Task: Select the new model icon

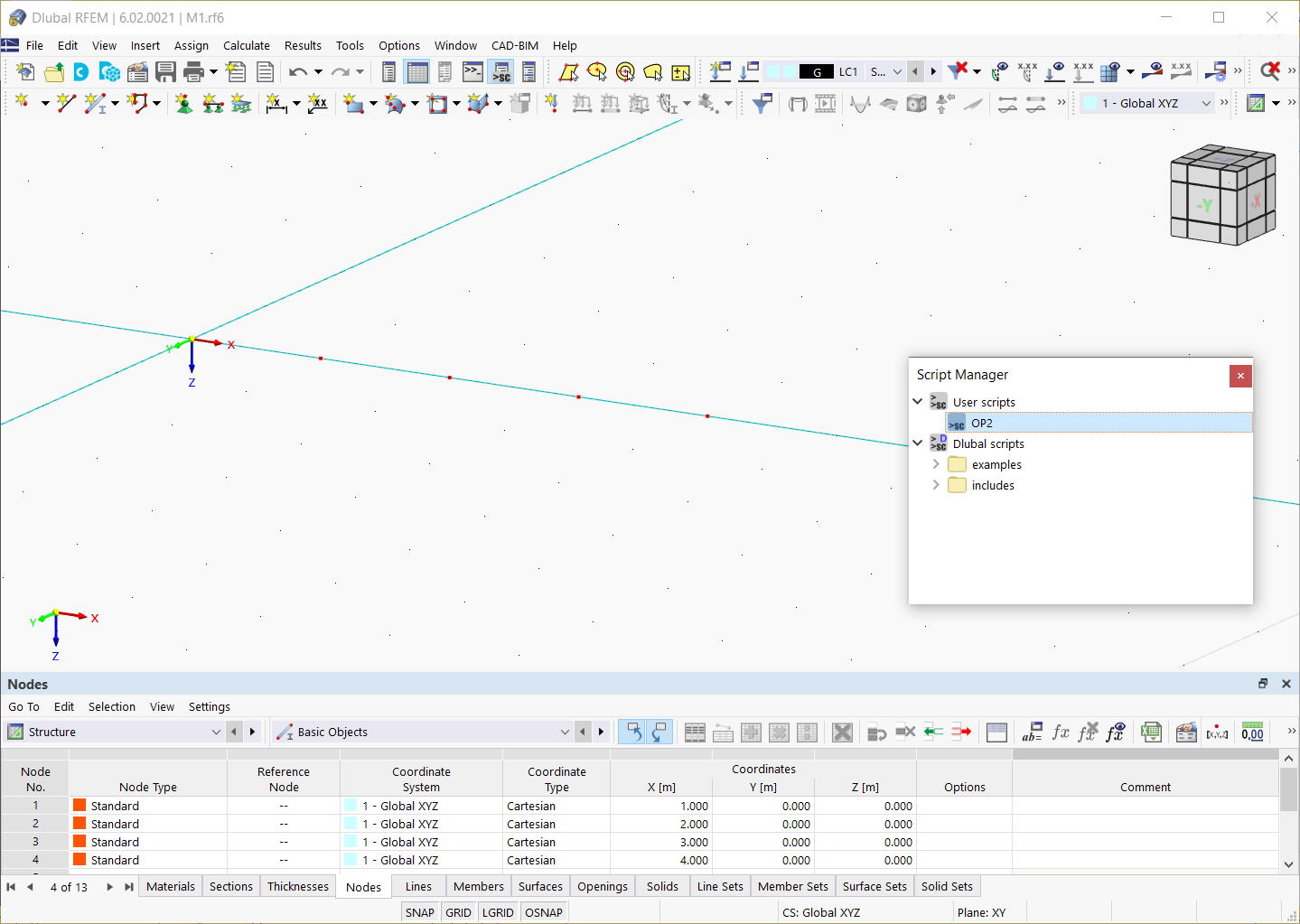Action: tap(24, 71)
